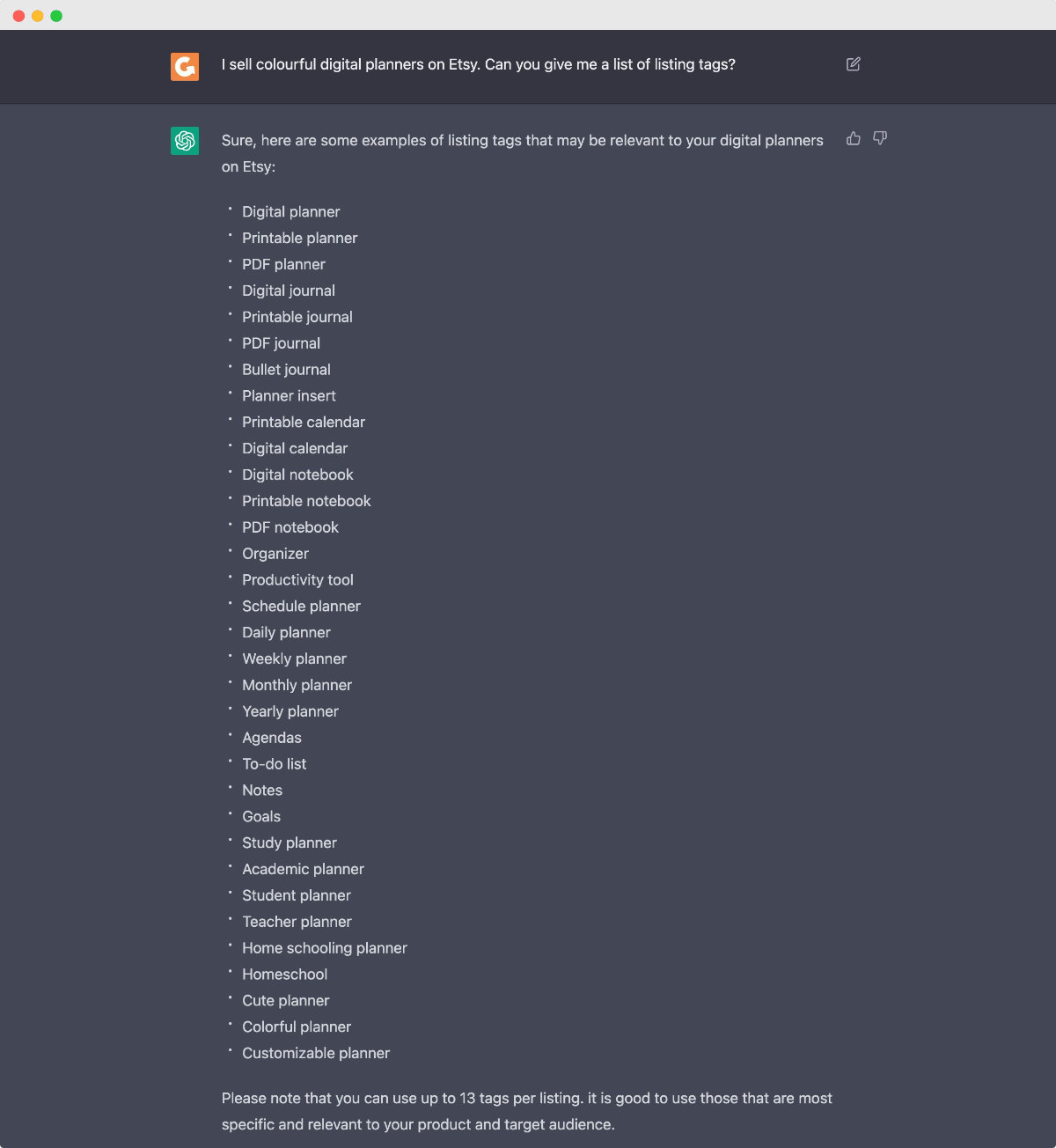Screen dimensions: 1056x1148
Task: Click the 'Academic planner' tag entry
Action: tap(304, 869)
